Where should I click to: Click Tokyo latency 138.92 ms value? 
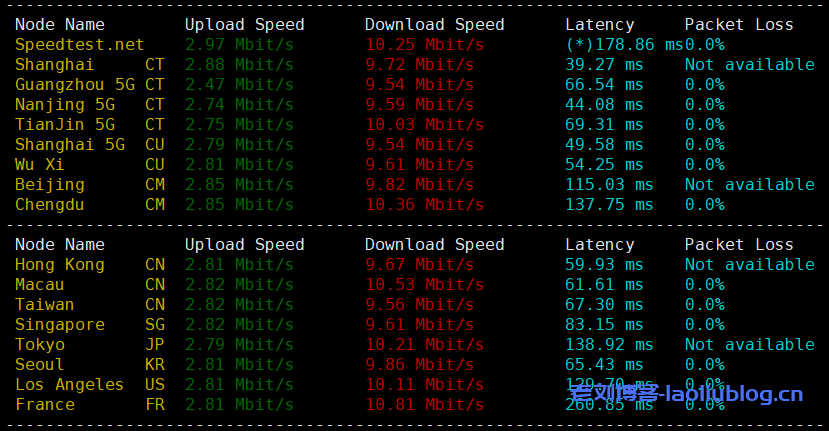(x=609, y=345)
